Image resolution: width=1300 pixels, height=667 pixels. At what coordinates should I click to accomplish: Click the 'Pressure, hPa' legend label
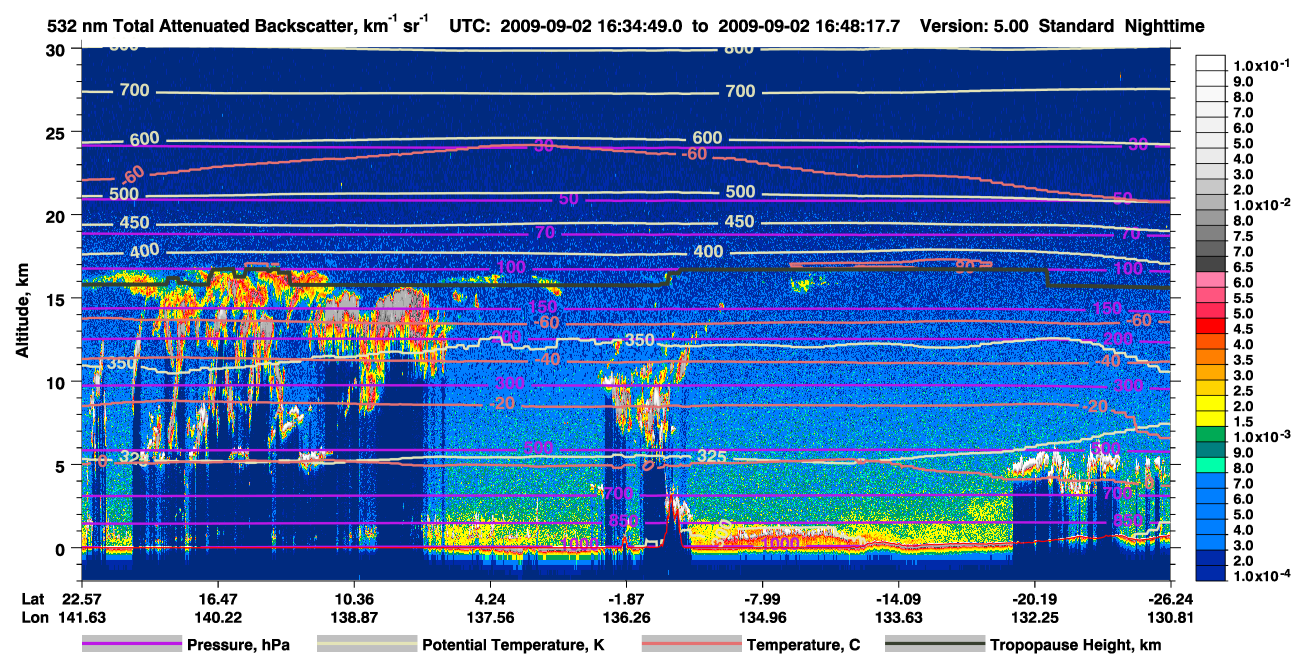pyautogui.click(x=239, y=645)
